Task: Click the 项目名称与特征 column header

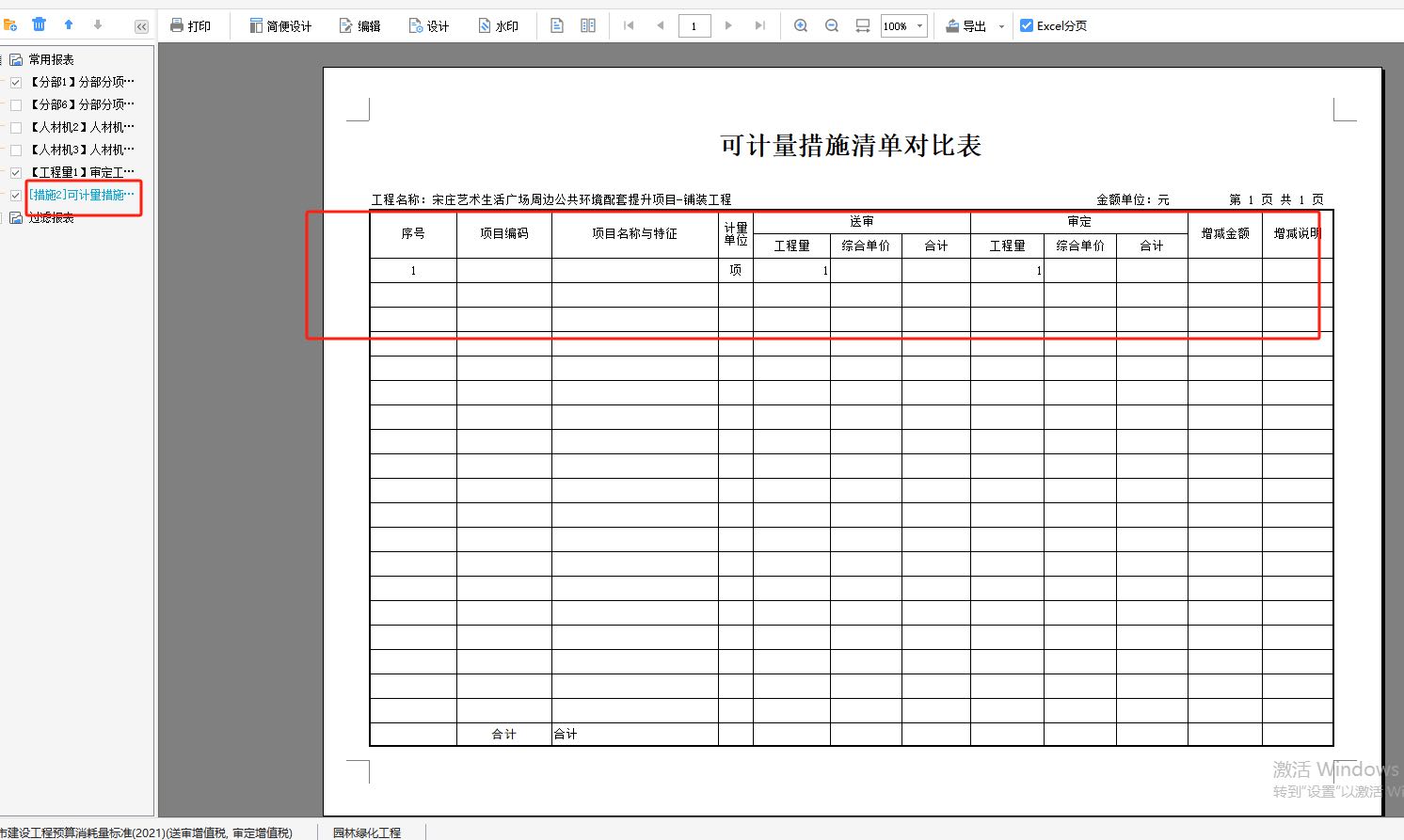Action: 635,233
